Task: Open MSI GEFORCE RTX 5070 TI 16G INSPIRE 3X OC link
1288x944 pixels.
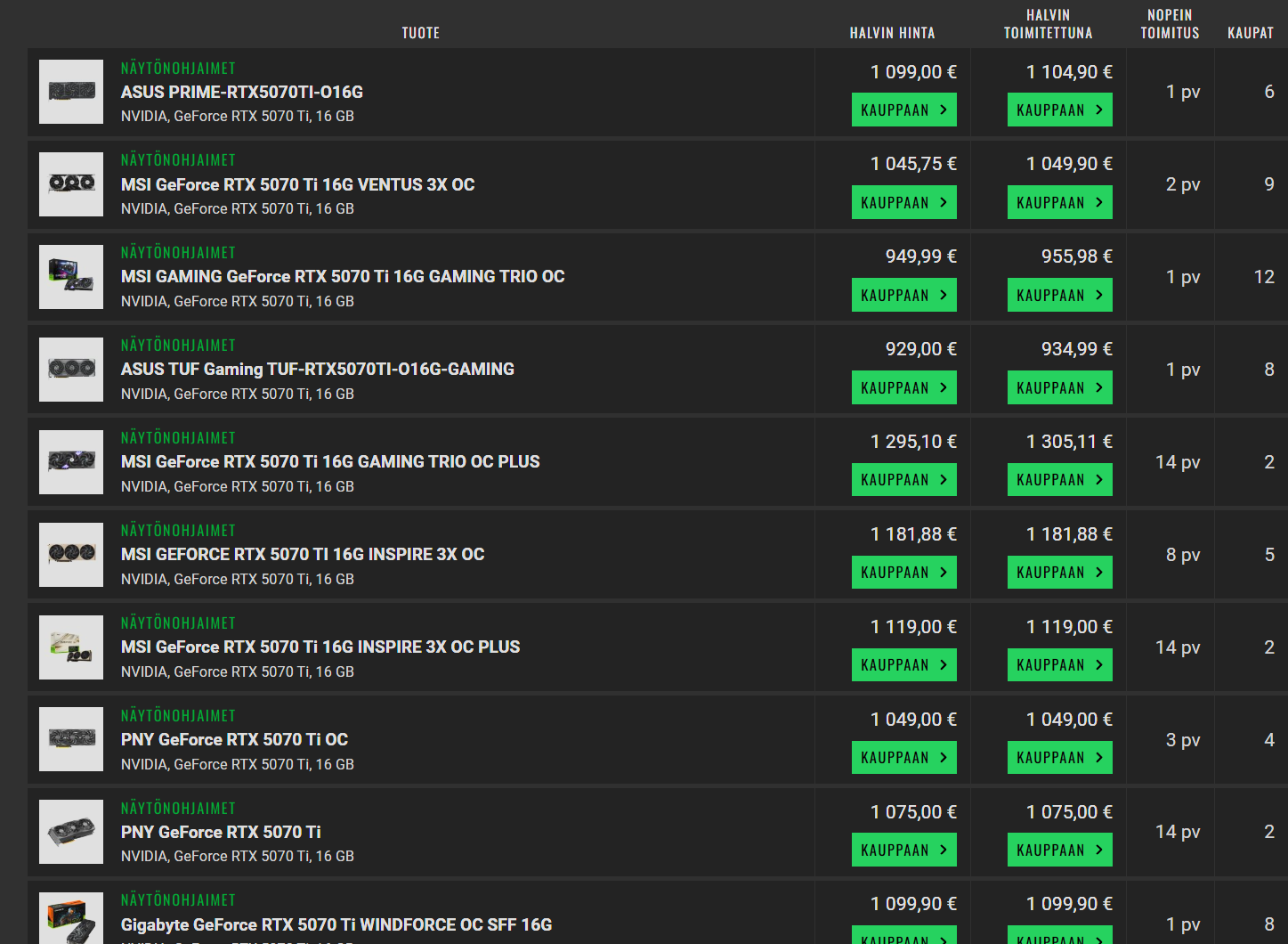Action: point(303,555)
